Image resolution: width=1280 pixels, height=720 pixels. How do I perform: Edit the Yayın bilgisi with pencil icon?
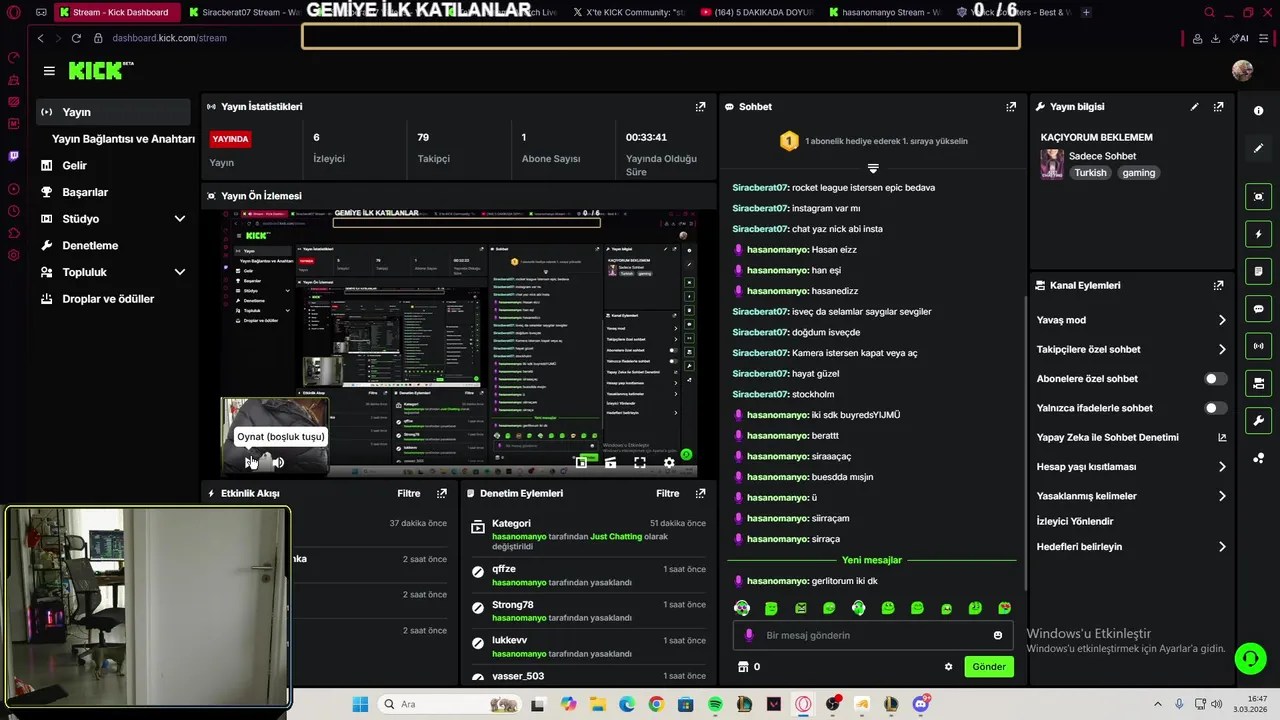pos(1194,107)
